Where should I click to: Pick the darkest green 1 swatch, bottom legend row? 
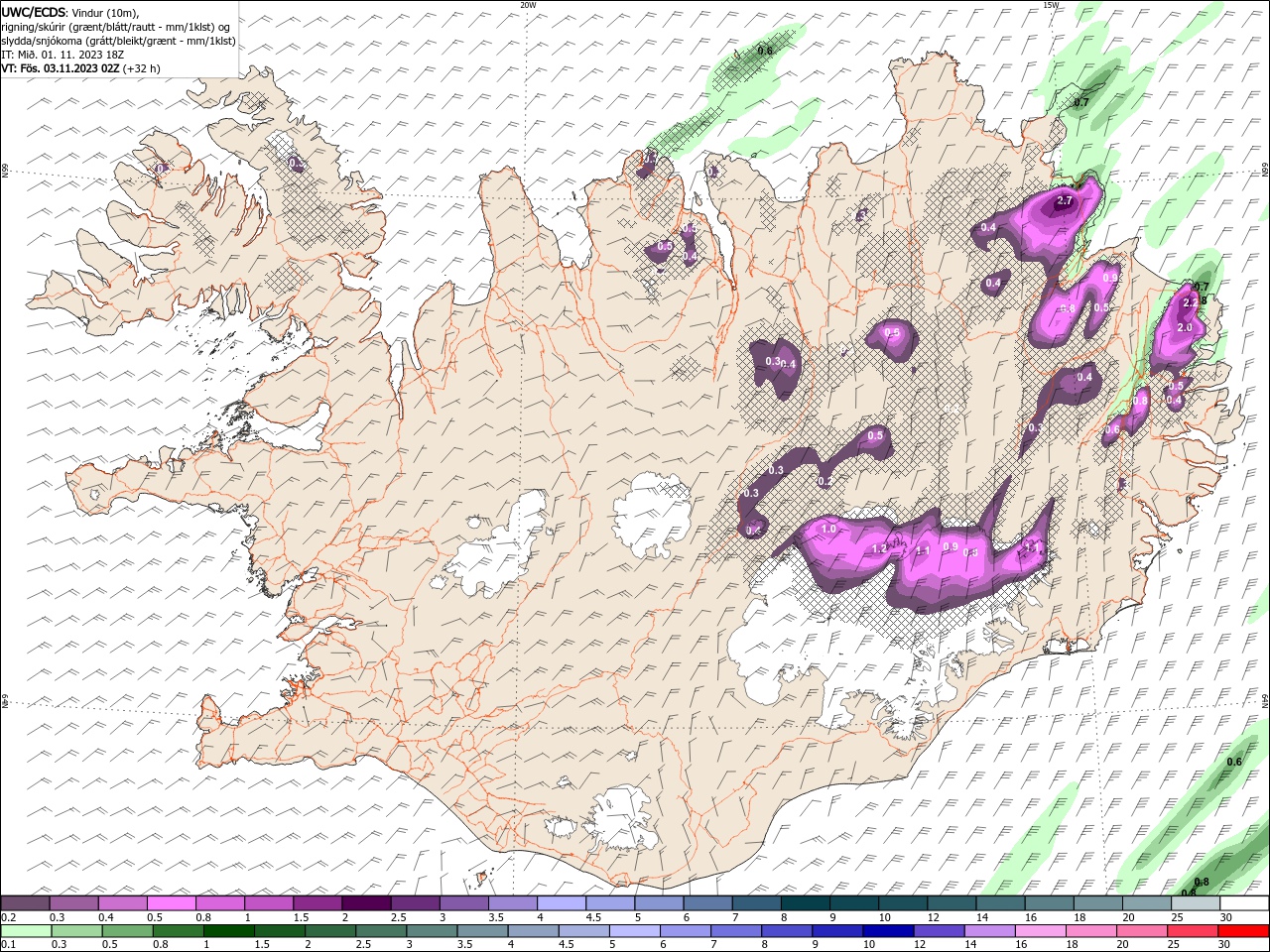229,931
